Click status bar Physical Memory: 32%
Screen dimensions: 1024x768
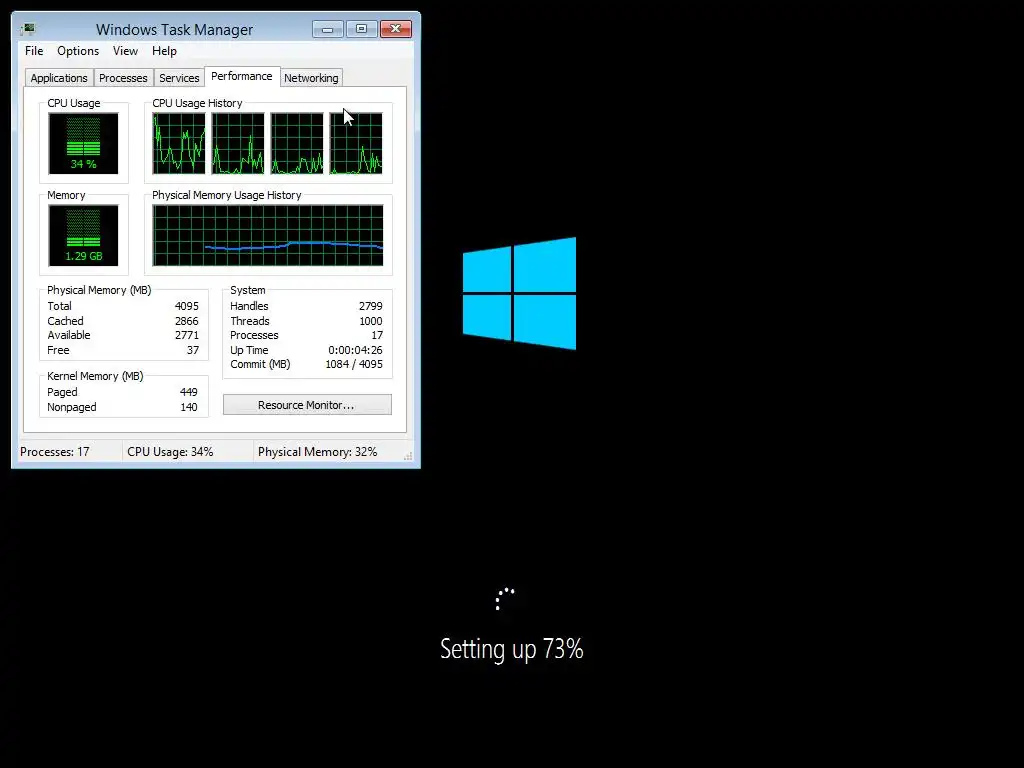317,452
